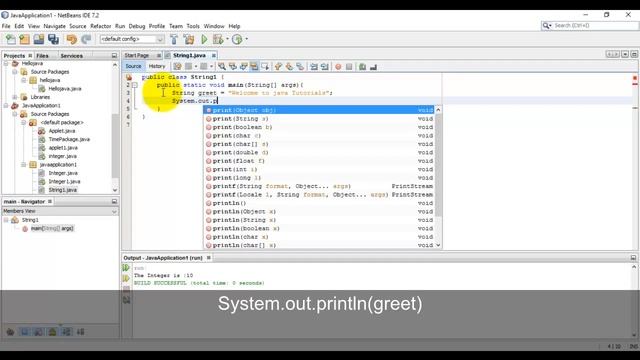Open the Refactor menu
This screenshot has width=640, height=360.
click(x=100, y=26)
